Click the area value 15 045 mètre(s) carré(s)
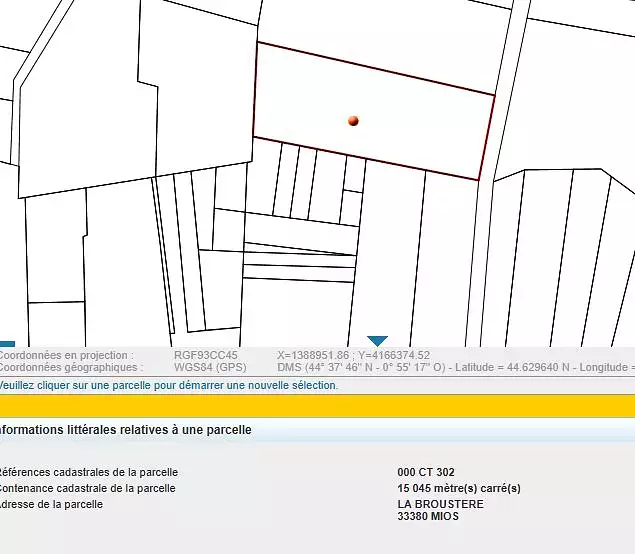 pyautogui.click(x=459, y=488)
